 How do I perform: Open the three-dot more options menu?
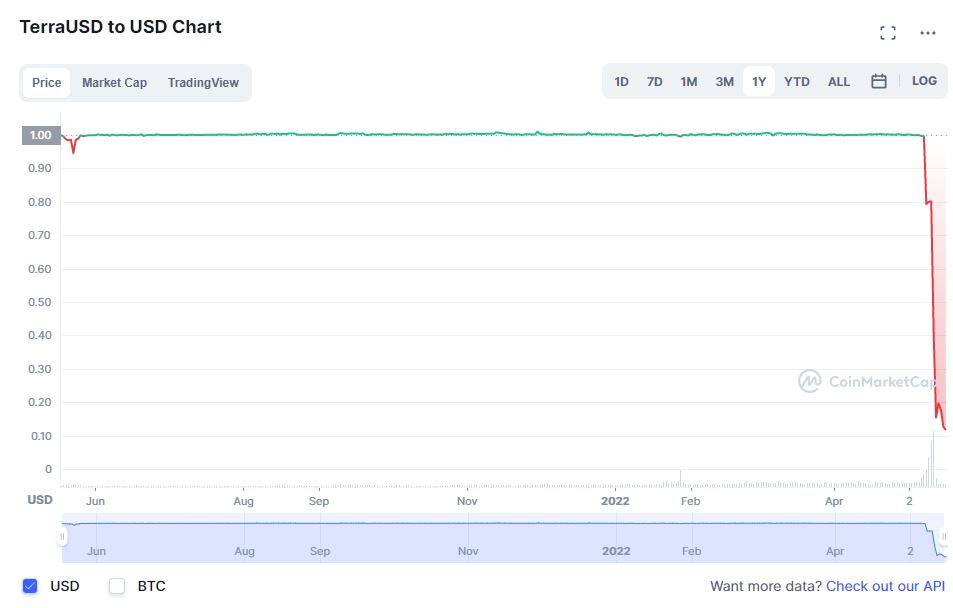point(927,33)
